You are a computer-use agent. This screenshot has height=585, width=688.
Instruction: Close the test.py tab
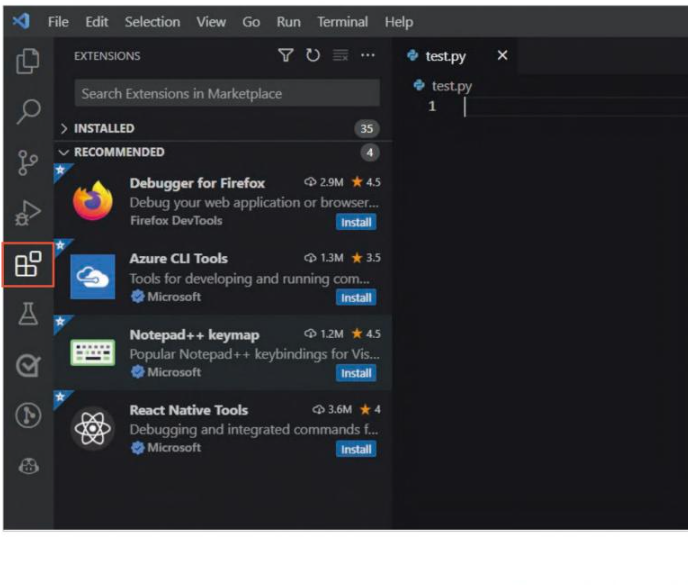point(502,55)
